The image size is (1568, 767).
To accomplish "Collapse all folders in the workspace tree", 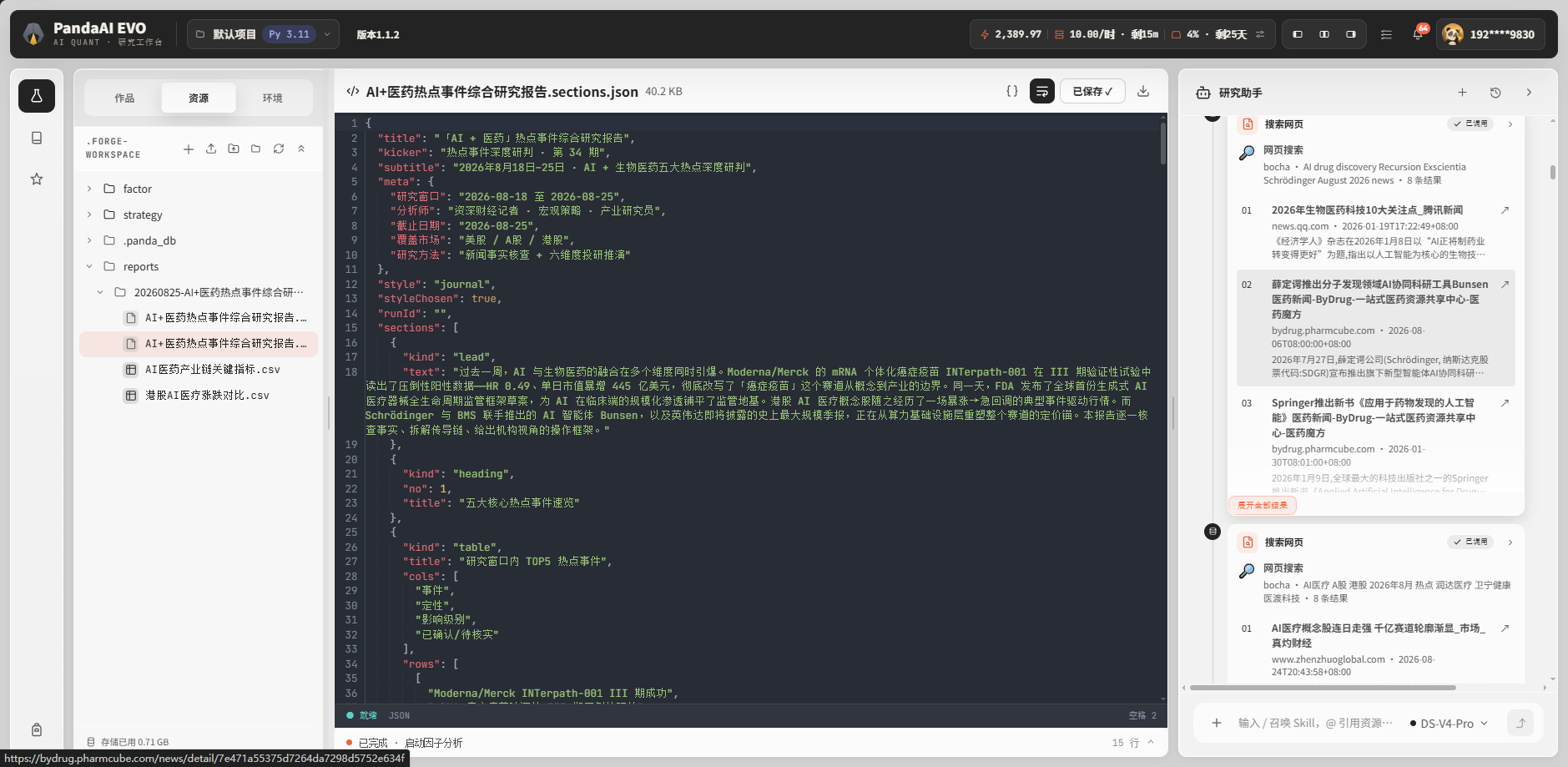I will [301, 149].
